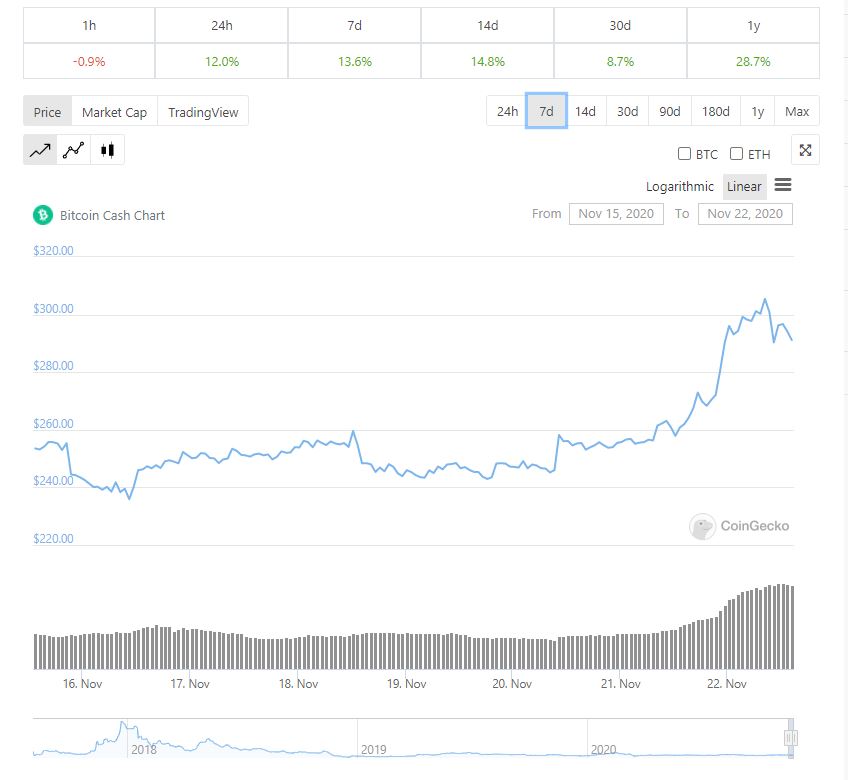
Task: Click the 14d column header in table
Action: coord(487,25)
